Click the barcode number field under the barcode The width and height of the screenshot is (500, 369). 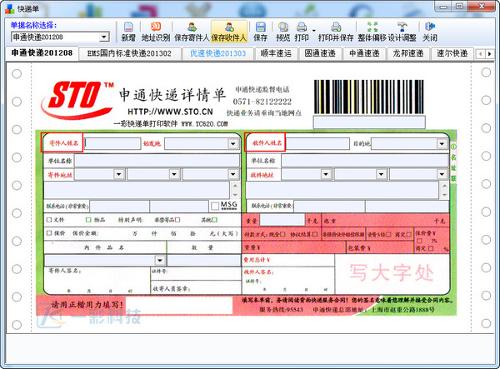click(x=369, y=122)
